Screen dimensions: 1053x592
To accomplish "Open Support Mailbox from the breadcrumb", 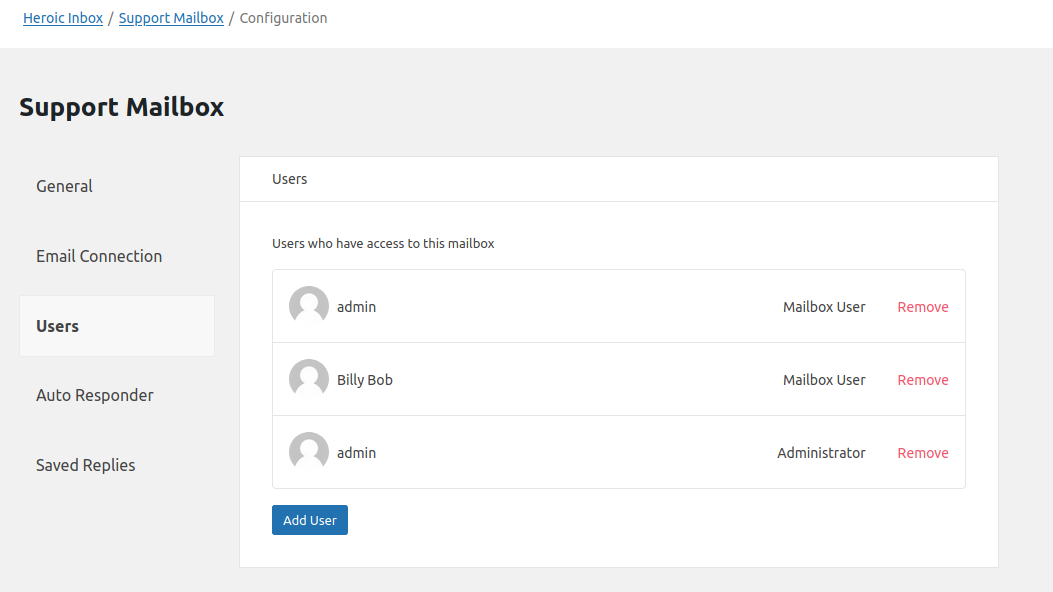I will coord(171,17).
